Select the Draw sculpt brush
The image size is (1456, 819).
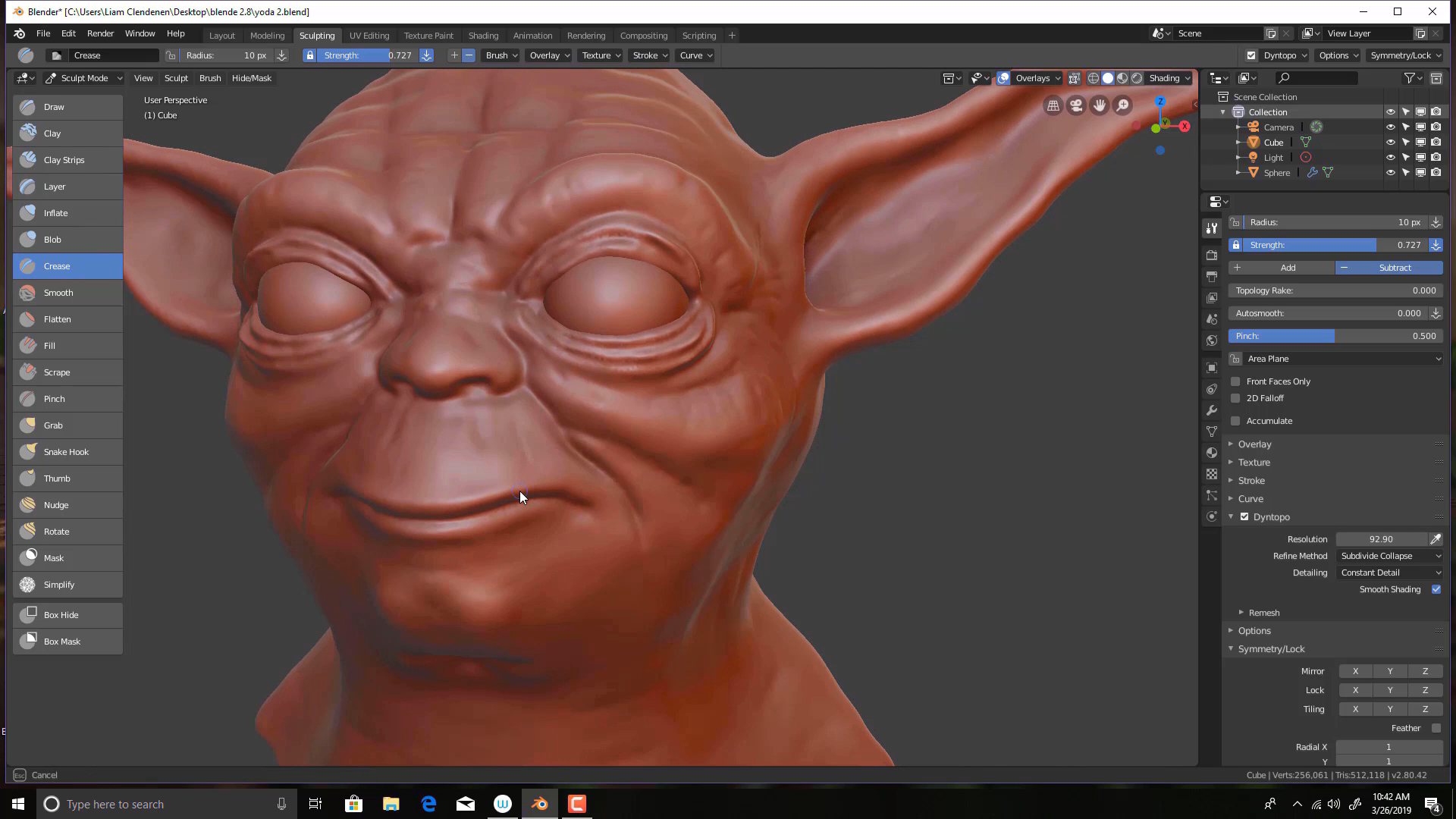click(x=67, y=107)
